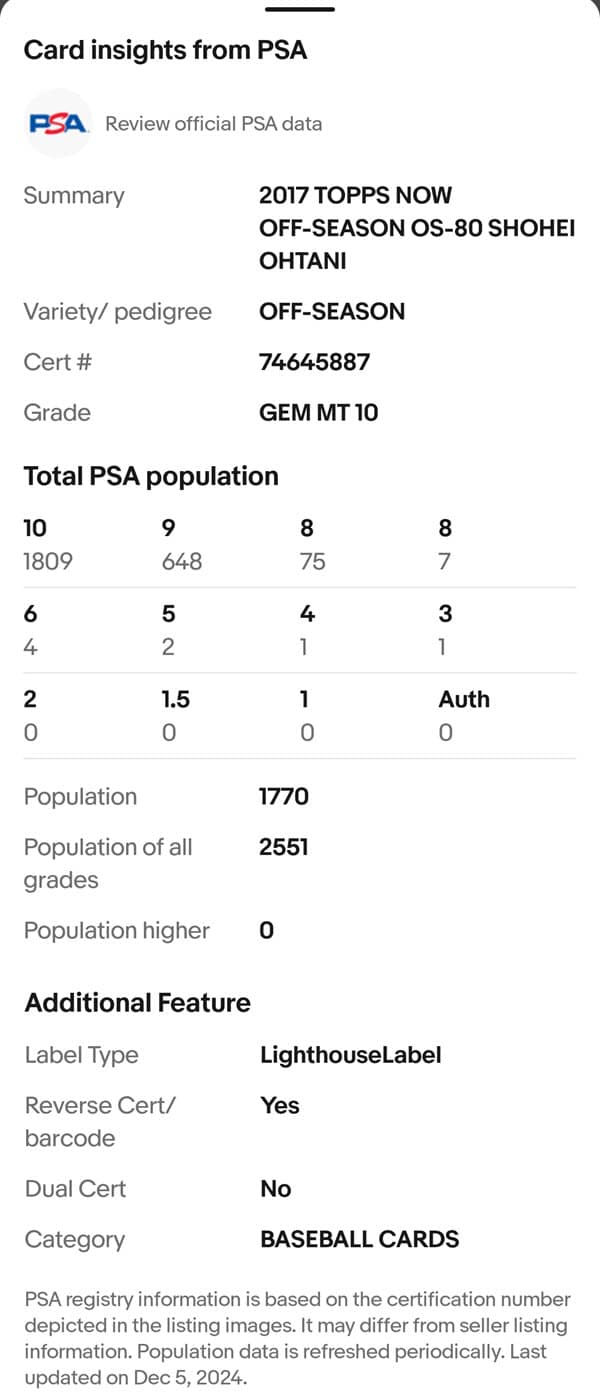Image resolution: width=600 pixels, height=1400 pixels.
Task: Select the Reverse Cert/barcode Yes value
Action: pyautogui.click(x=279, y=1105)
